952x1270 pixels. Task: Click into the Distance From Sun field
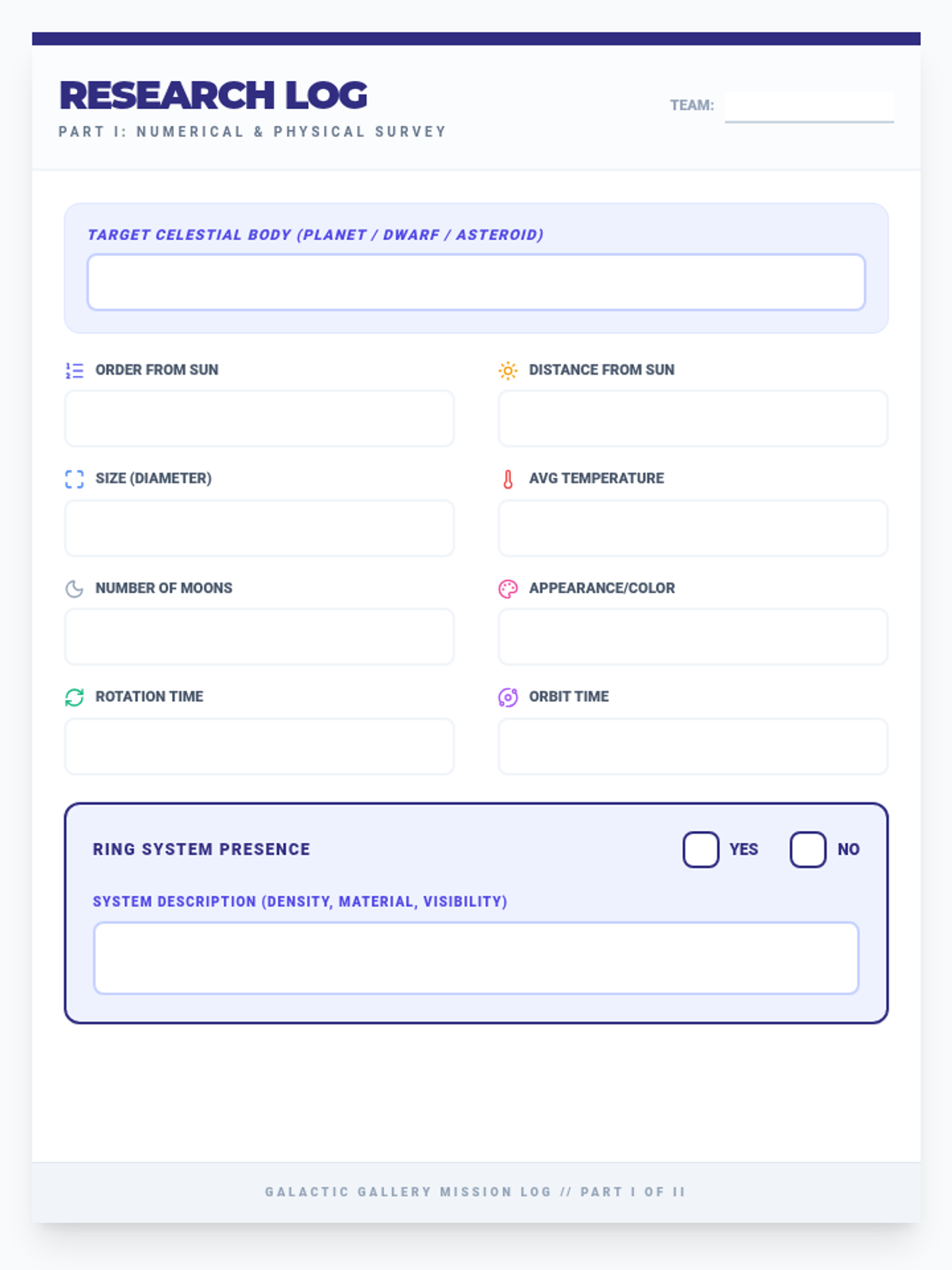693,418
